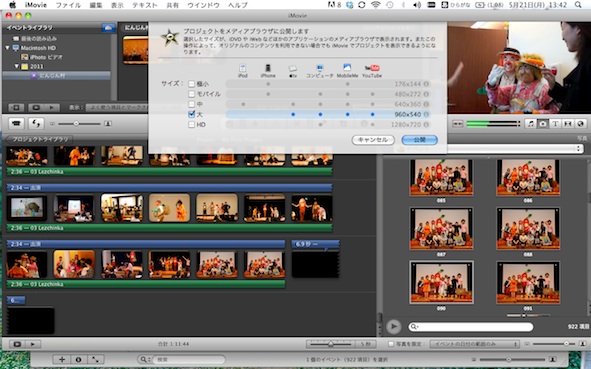Open the 編集 menu
The height and width of the screenshot is (369, 591).
coord(96,5)
